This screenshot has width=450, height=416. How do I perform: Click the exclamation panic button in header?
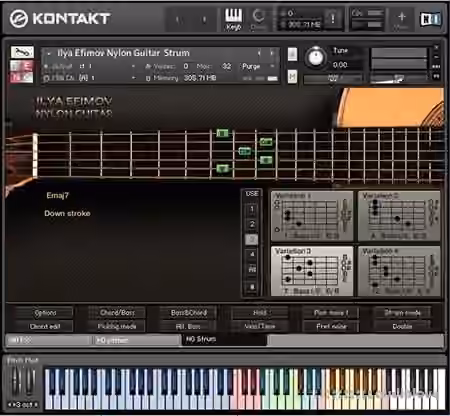pos(333,19)
